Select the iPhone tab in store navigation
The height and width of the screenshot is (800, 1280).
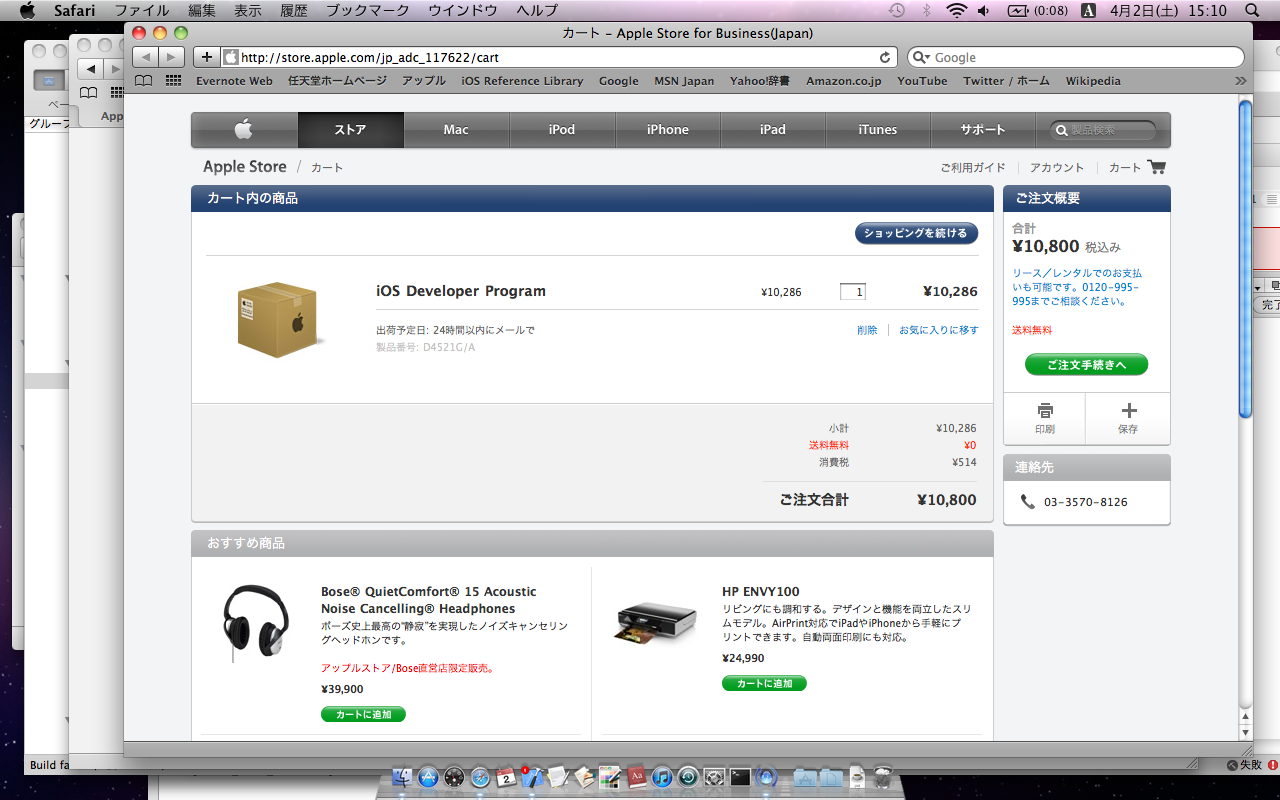[x=668, y=130]
